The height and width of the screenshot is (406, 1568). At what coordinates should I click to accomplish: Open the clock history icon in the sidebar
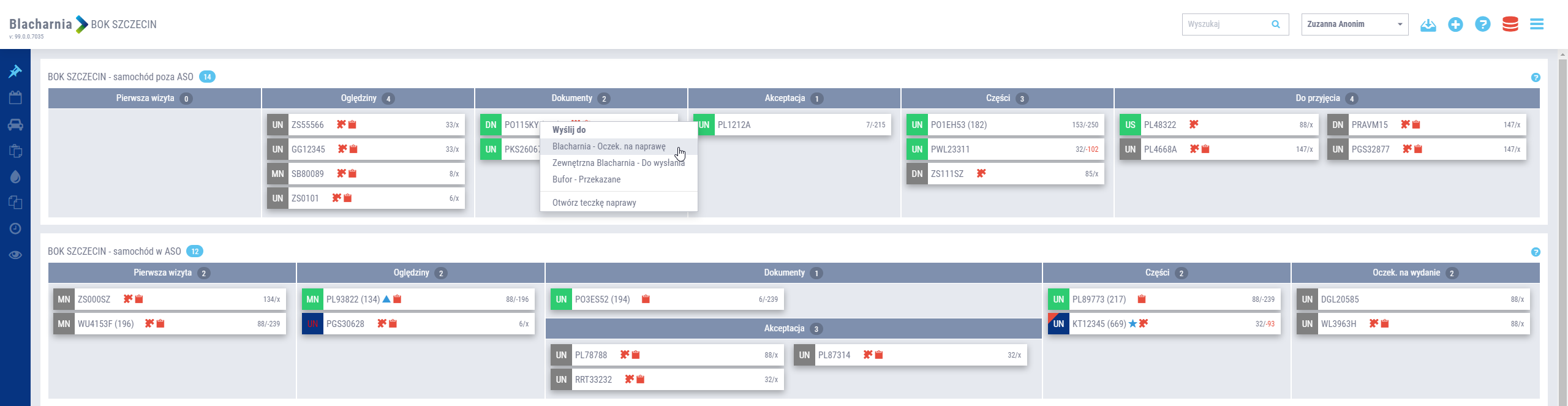tap(15, 228)
